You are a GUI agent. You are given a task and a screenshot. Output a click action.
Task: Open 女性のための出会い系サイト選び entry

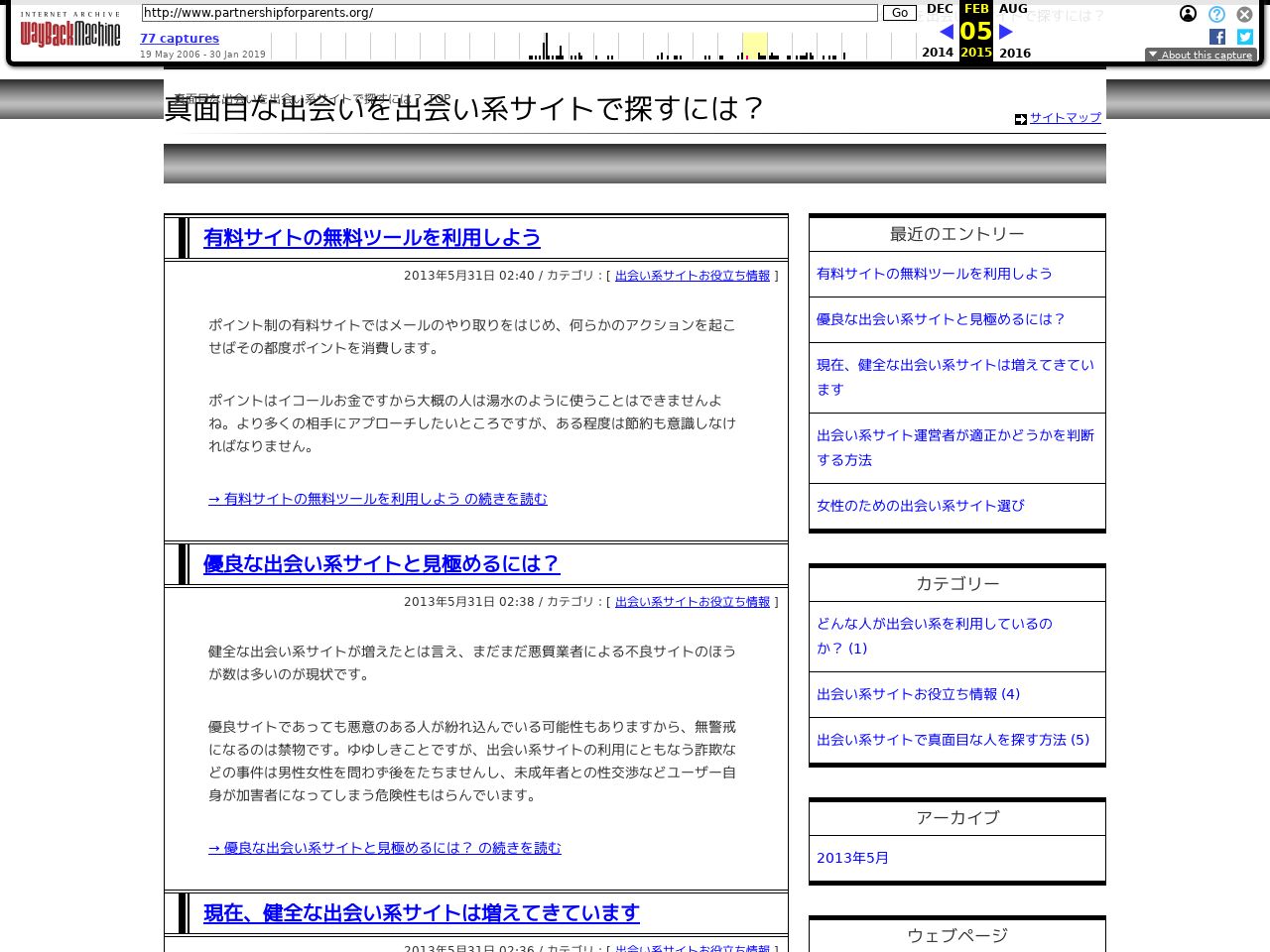[x=920, y=506]
